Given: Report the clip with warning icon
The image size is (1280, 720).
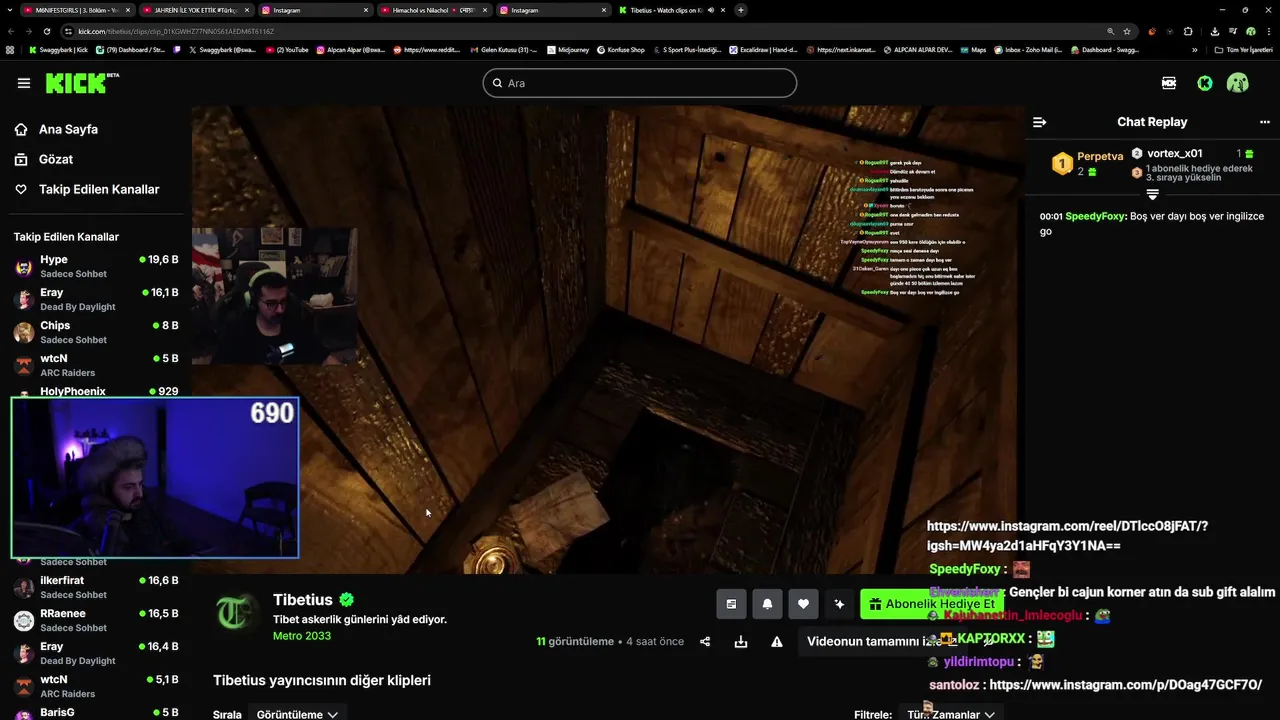Looking at the screenshot, I should 777,641.
